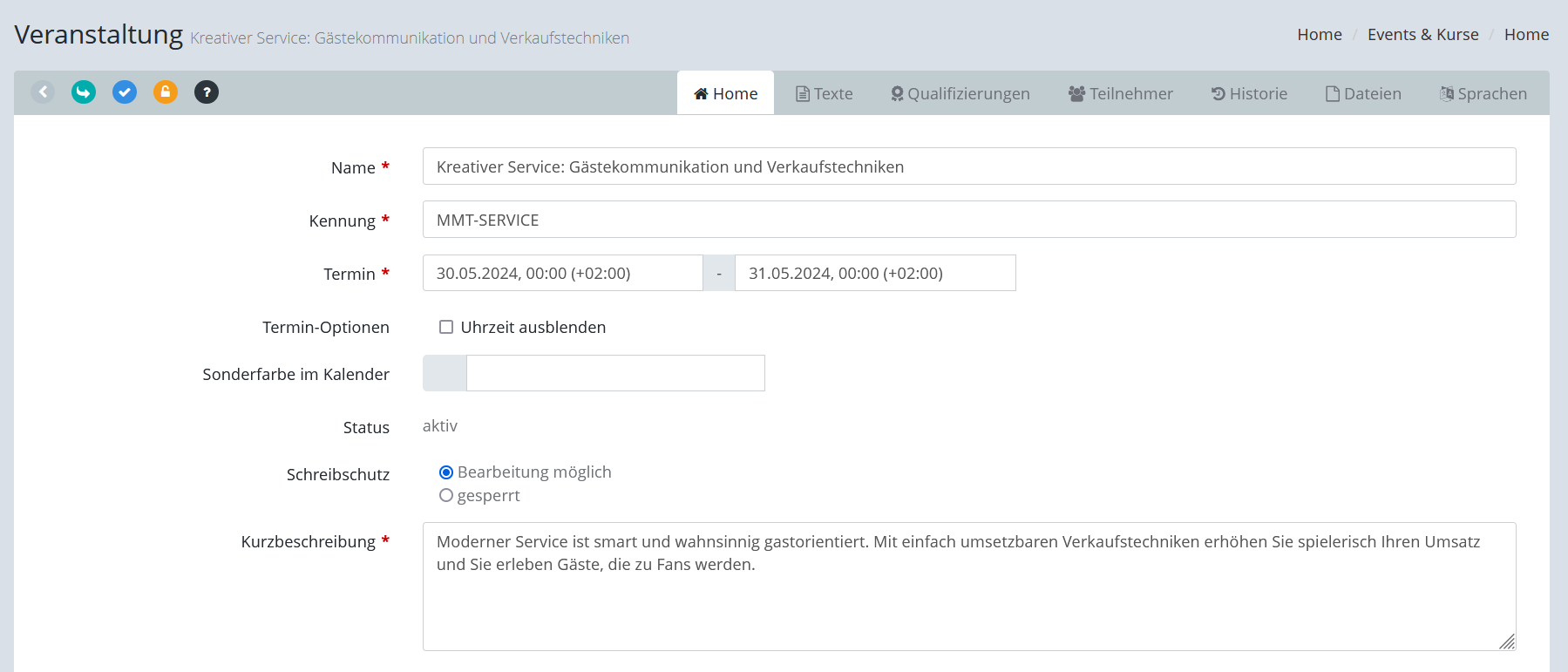
Task: Click the blue checkmark save icon
Action: pyautogui.click(x=125, y=92)
